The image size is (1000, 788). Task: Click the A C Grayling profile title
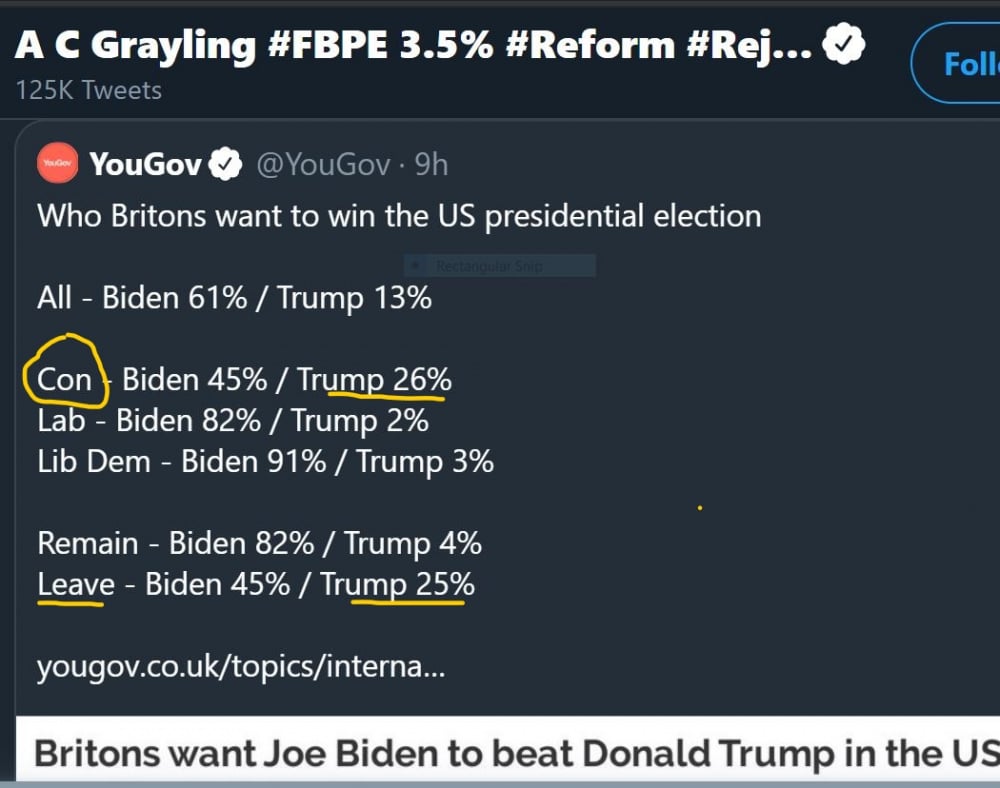(x=413, y=45)
